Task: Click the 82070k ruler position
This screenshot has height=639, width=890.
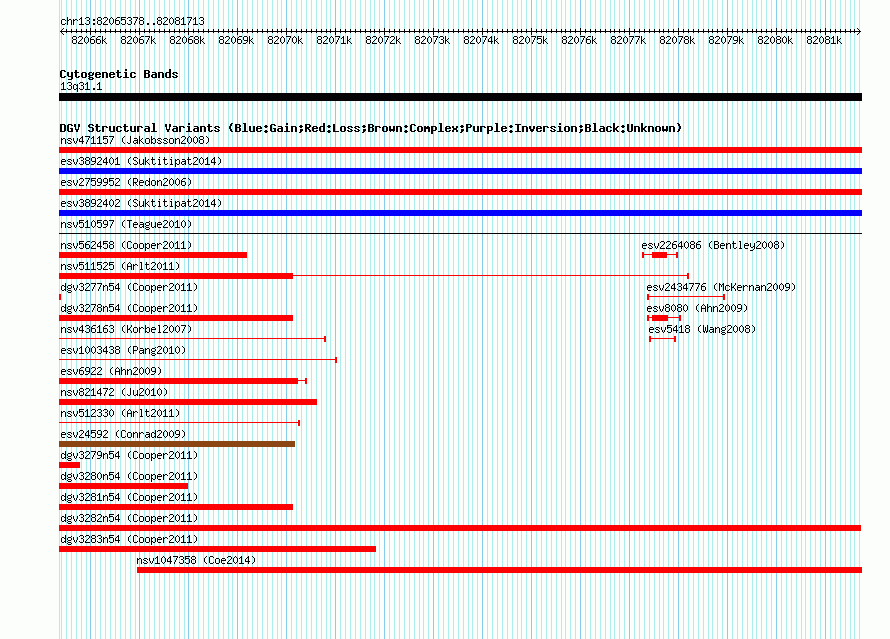Action: tap(285, 40)
